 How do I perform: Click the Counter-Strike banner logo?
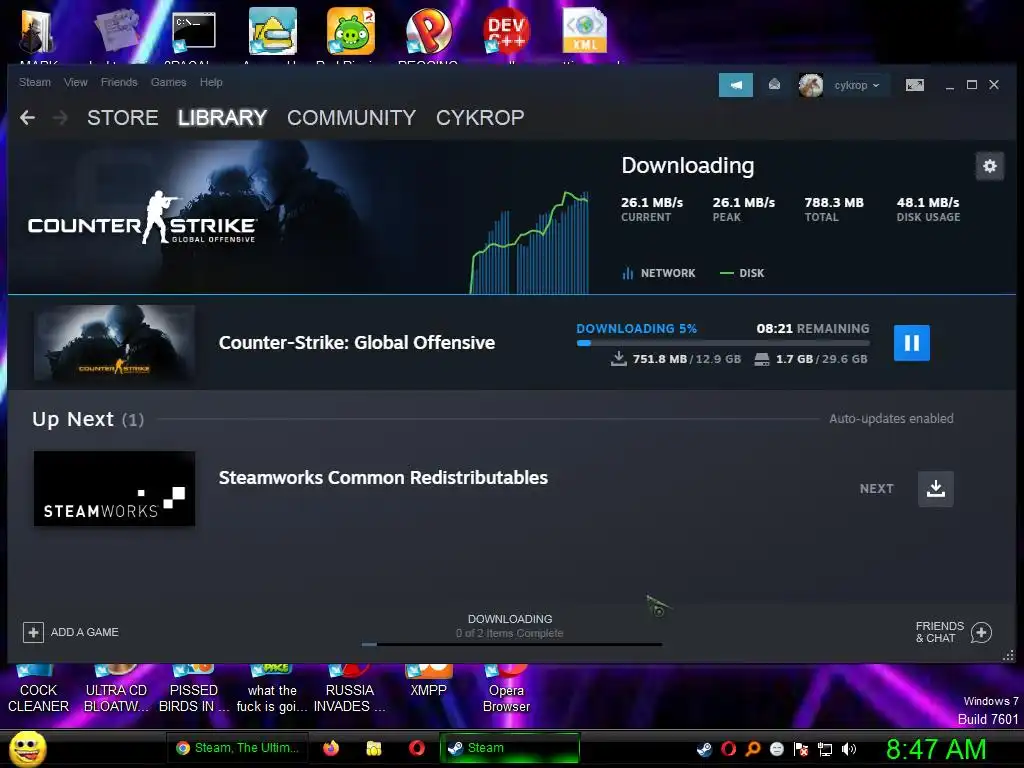point(142,219)
